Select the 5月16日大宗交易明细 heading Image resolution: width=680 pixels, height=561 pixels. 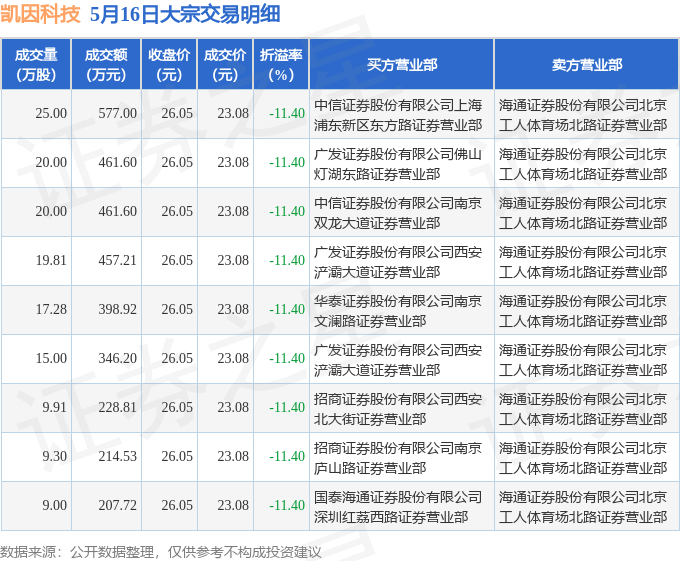point(185,14)
